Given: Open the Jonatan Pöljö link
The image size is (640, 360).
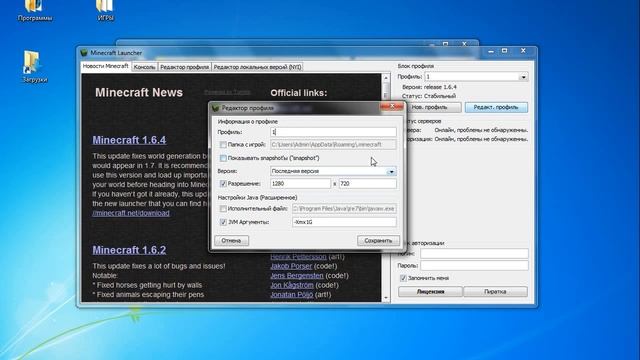Looking at the screenshot, I should click(x=291, y=294).
